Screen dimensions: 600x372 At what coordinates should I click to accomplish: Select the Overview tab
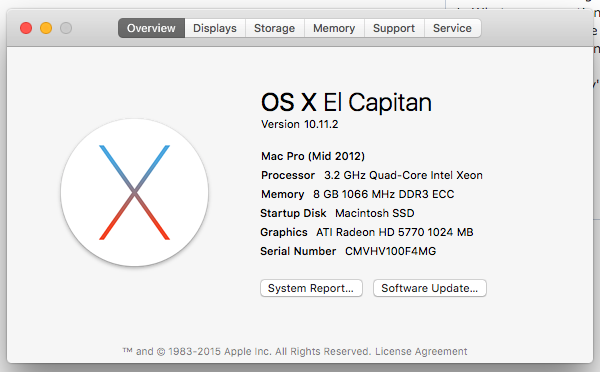click(151, 28)
